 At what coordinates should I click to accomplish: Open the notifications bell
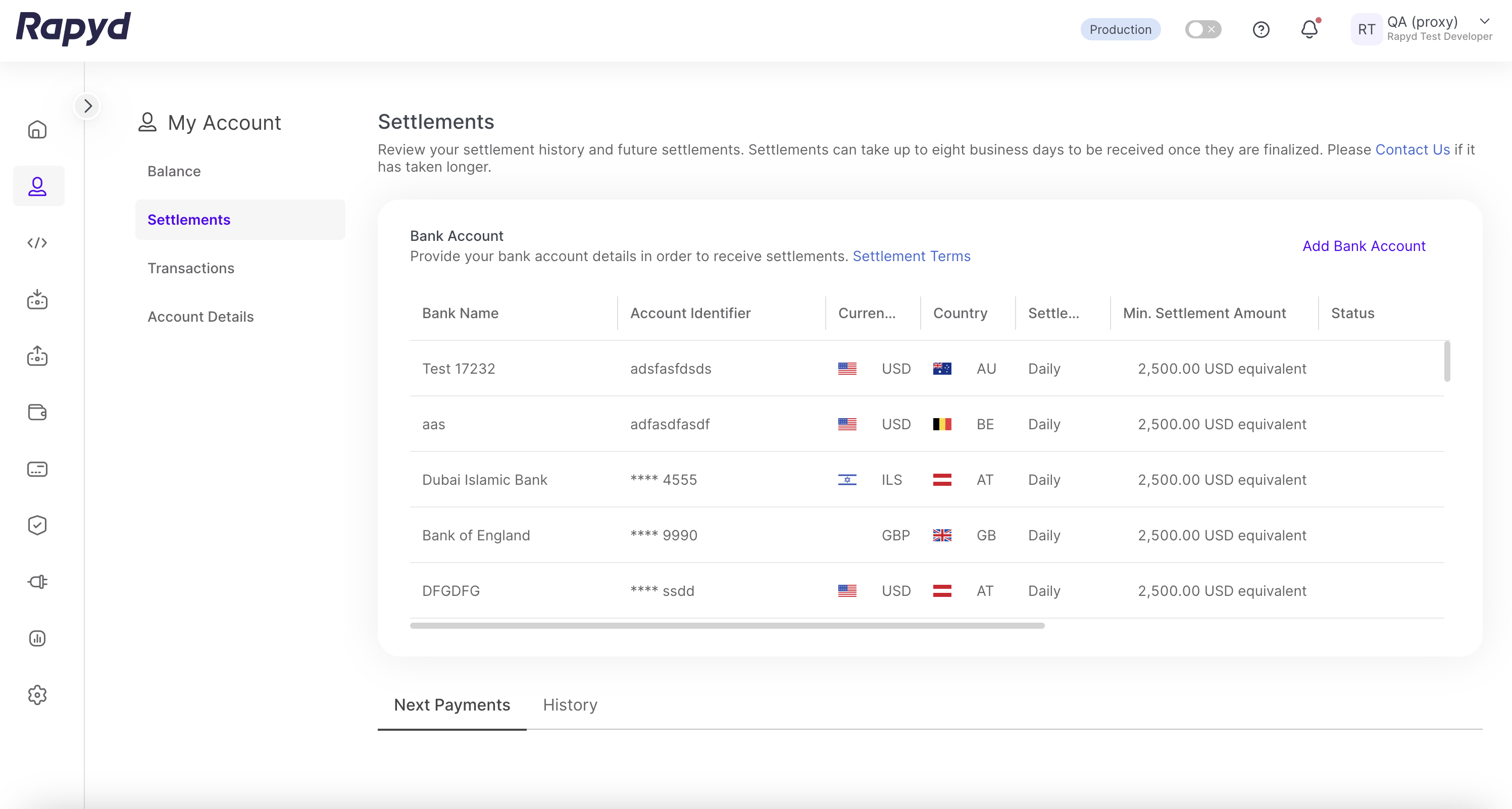point(1309,29)
